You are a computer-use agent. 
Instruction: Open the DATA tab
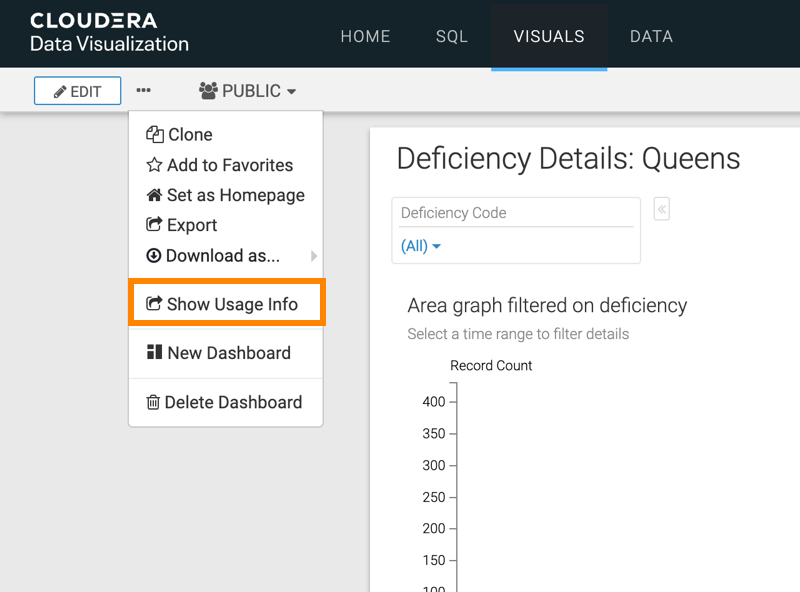tap(651, 36)
